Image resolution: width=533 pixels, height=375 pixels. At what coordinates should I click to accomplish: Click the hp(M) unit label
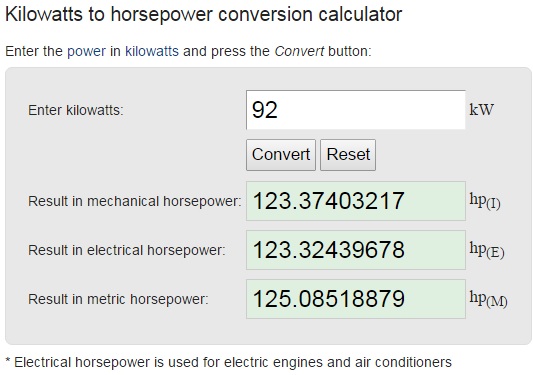[488, 299]
